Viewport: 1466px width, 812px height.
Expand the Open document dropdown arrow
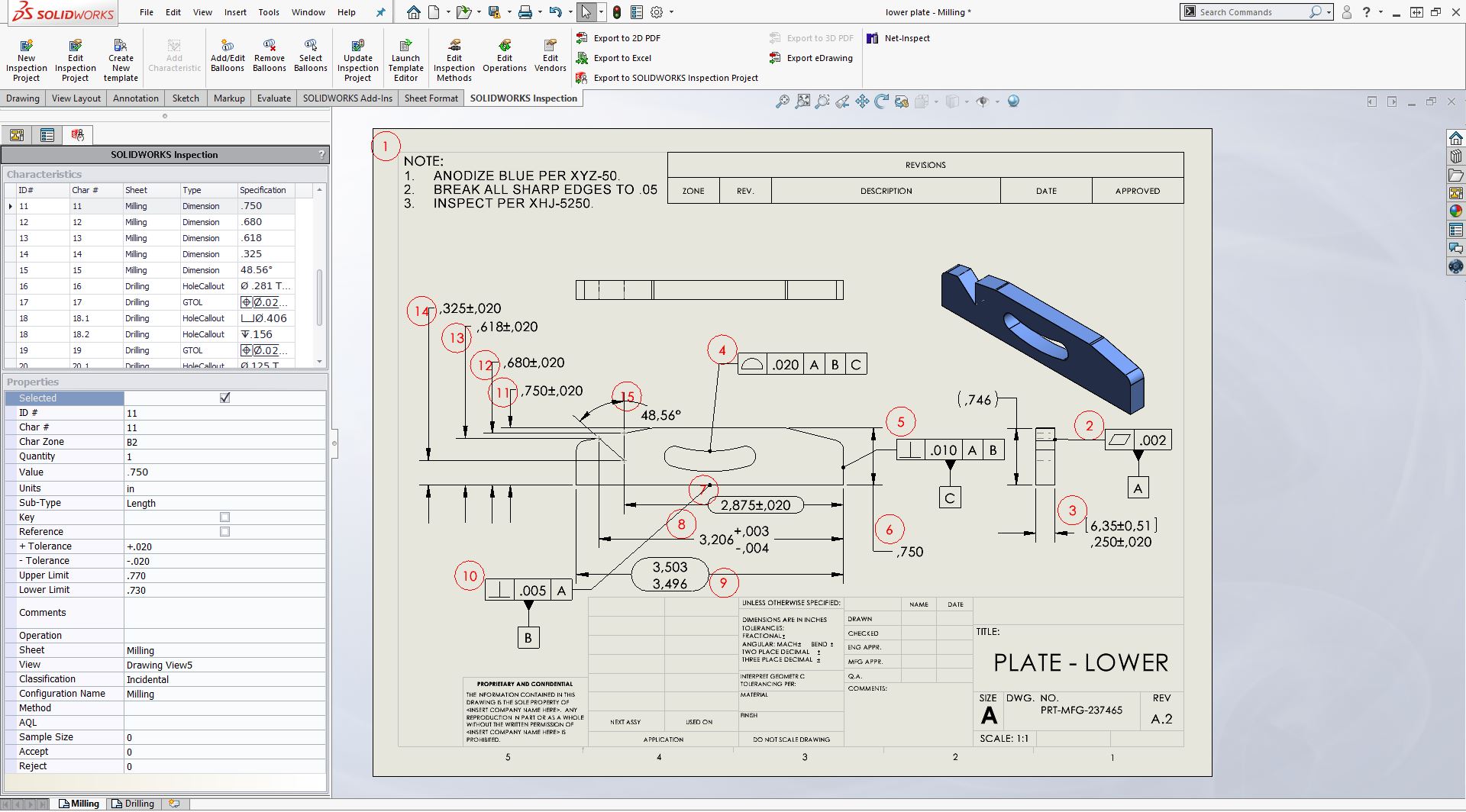[478, 12]
